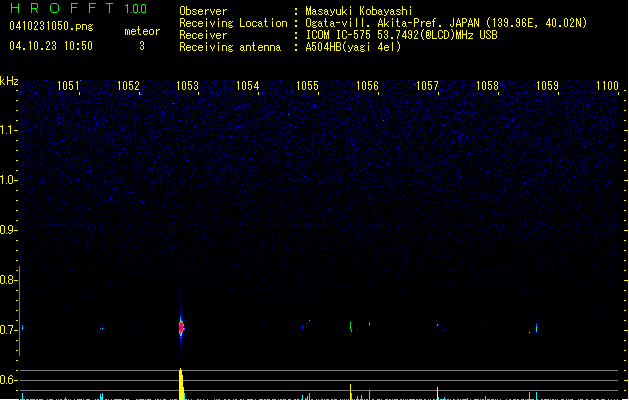
Task: Click the date stamp 04.10.23 10:50
Action: 51,46
